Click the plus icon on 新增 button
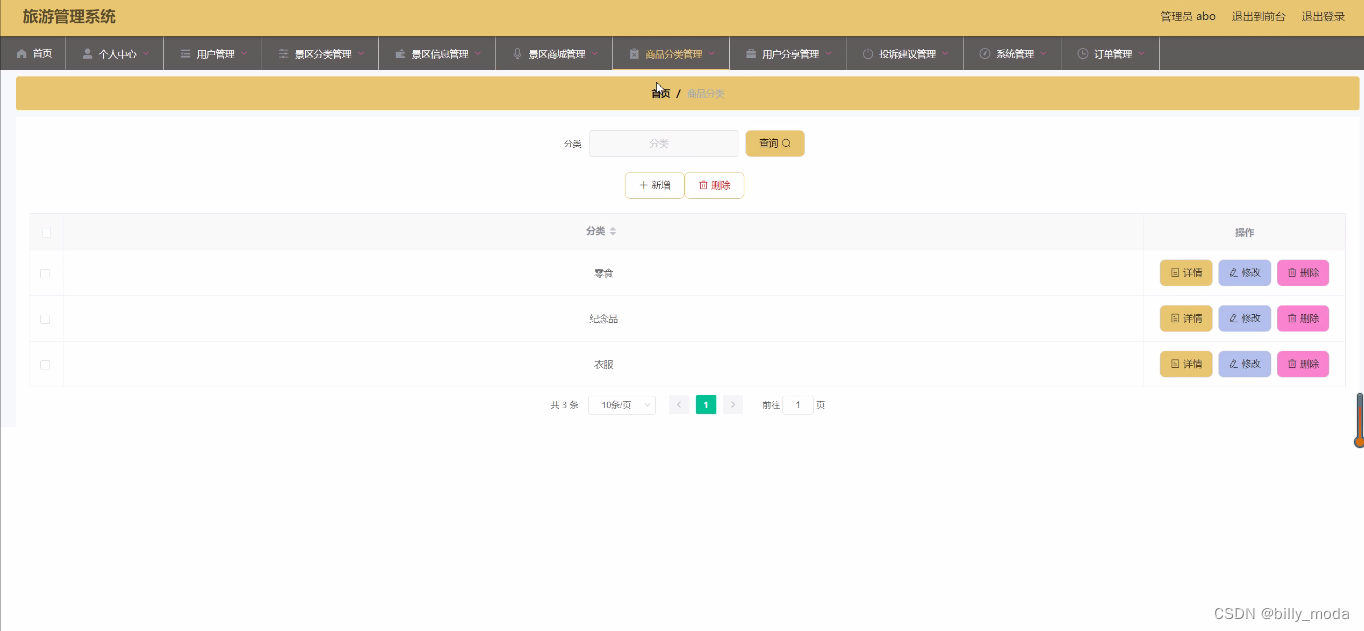1364x631 pixels. pyautogui.click(x=643, y=185)
